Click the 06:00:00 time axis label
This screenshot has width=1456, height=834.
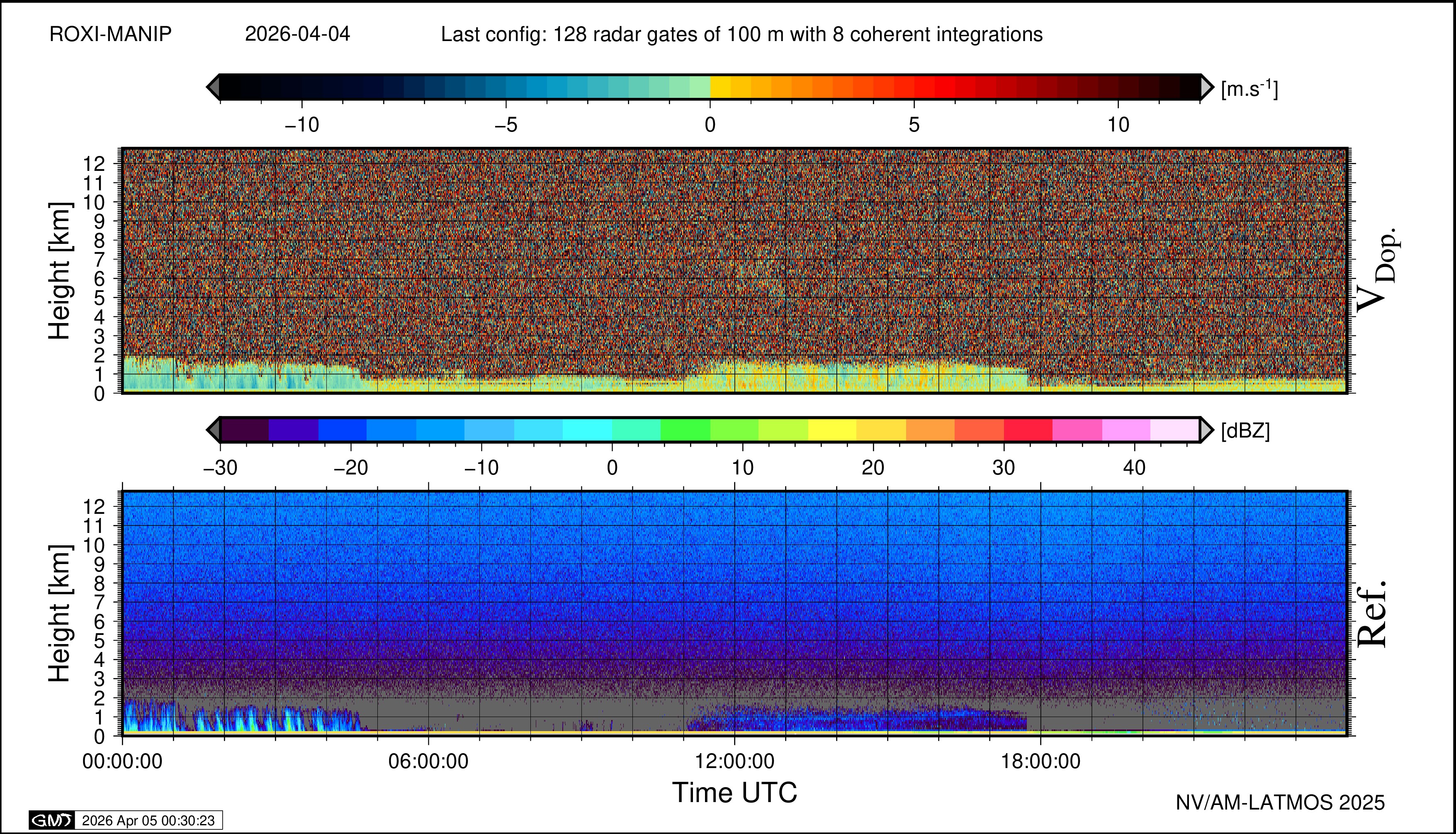(x=428, y=762)
